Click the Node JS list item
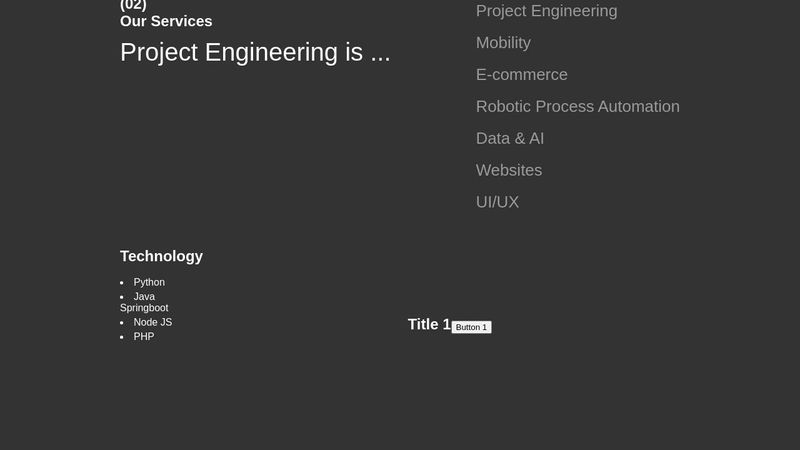The width and height of the screenshot is (800, 450). pos(152,323)
